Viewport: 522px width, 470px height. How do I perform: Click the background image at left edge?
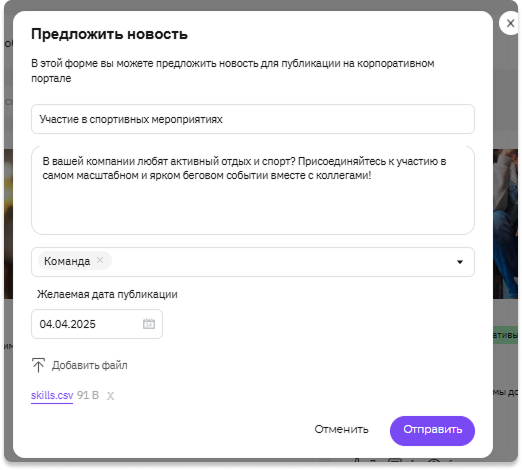[8, 223]
